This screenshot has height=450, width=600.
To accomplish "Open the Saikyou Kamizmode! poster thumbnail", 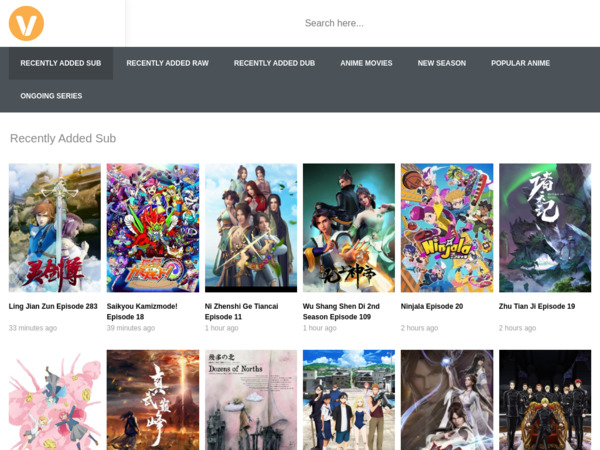I will [153, 228].
